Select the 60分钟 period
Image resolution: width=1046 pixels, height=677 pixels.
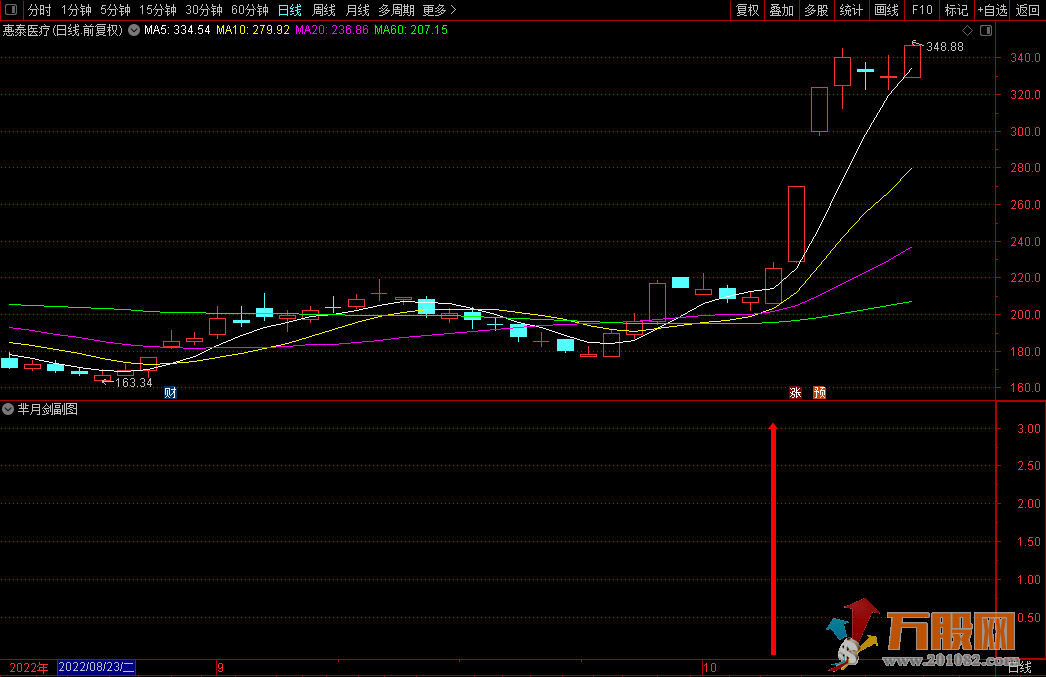250,10
